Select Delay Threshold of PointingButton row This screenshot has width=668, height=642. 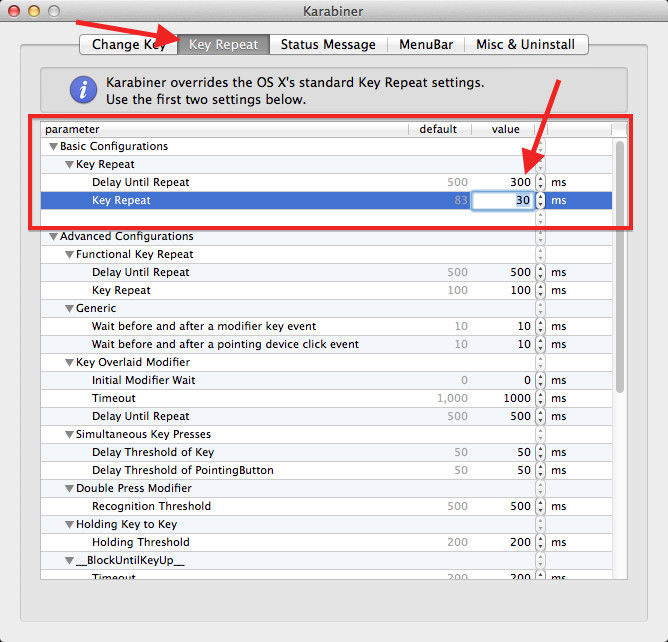coord(326,470)
